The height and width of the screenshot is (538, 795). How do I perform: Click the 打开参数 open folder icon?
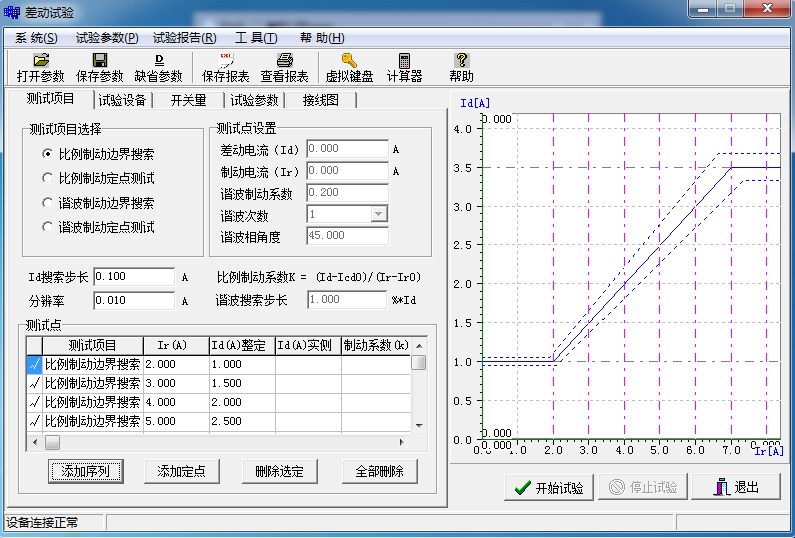point(40,60)
